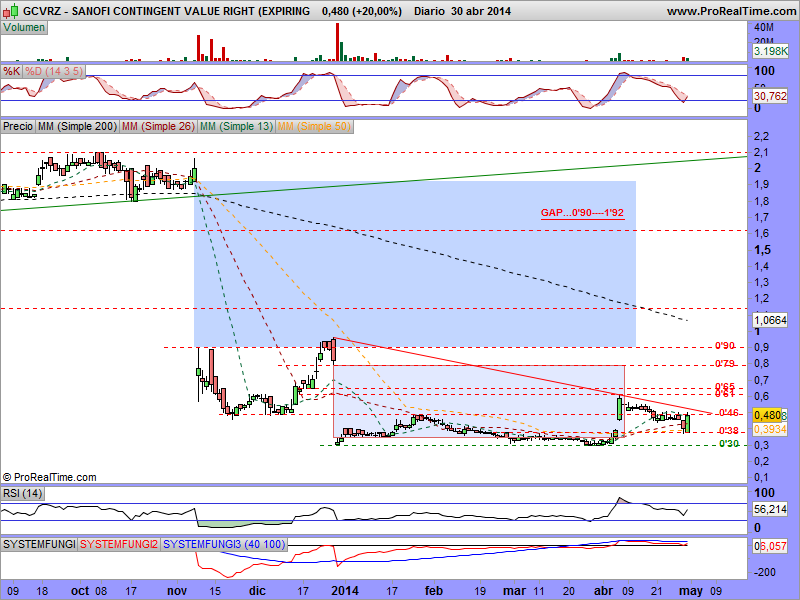Open MM (Simple 26) settings label
This screenshot has height=600, width=800.
click(x=158, y=126)
